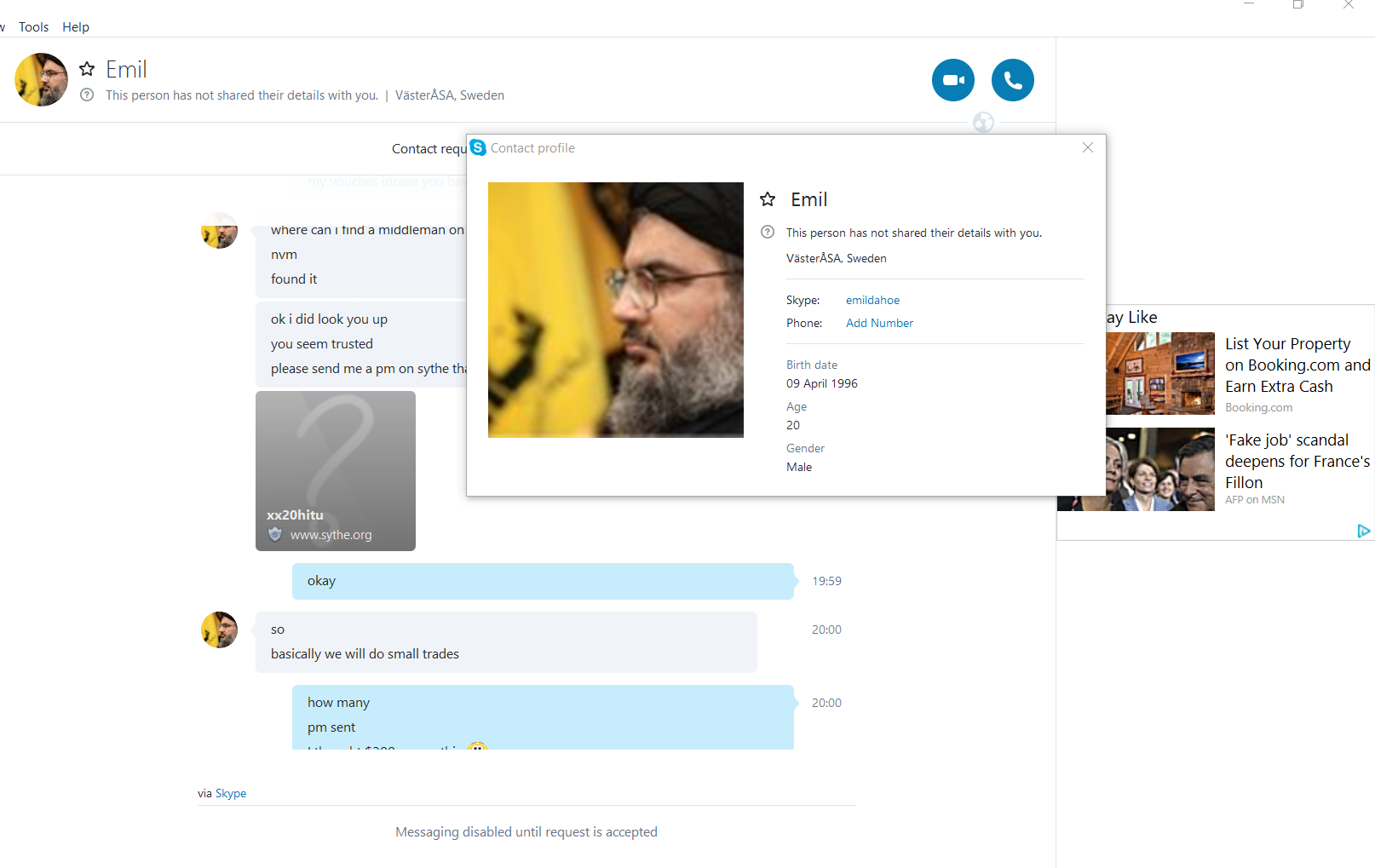
Task: Click the 'basically we will do small trades' message
Action: tap(365, 654)
